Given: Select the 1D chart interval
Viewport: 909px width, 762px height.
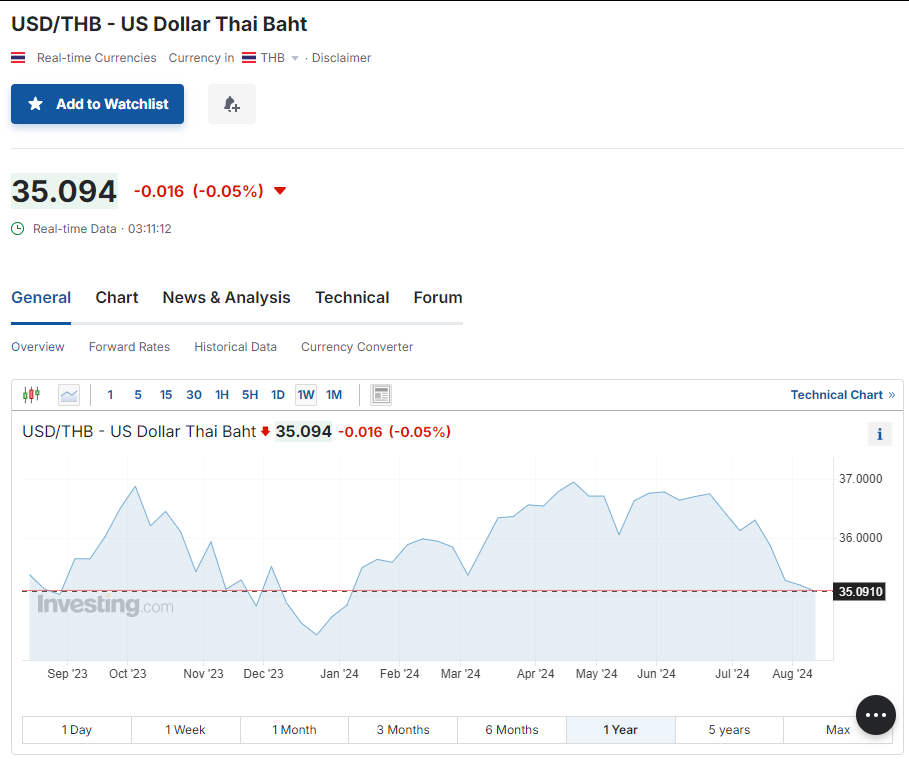Looking at the screenshot, I should 278,395.
